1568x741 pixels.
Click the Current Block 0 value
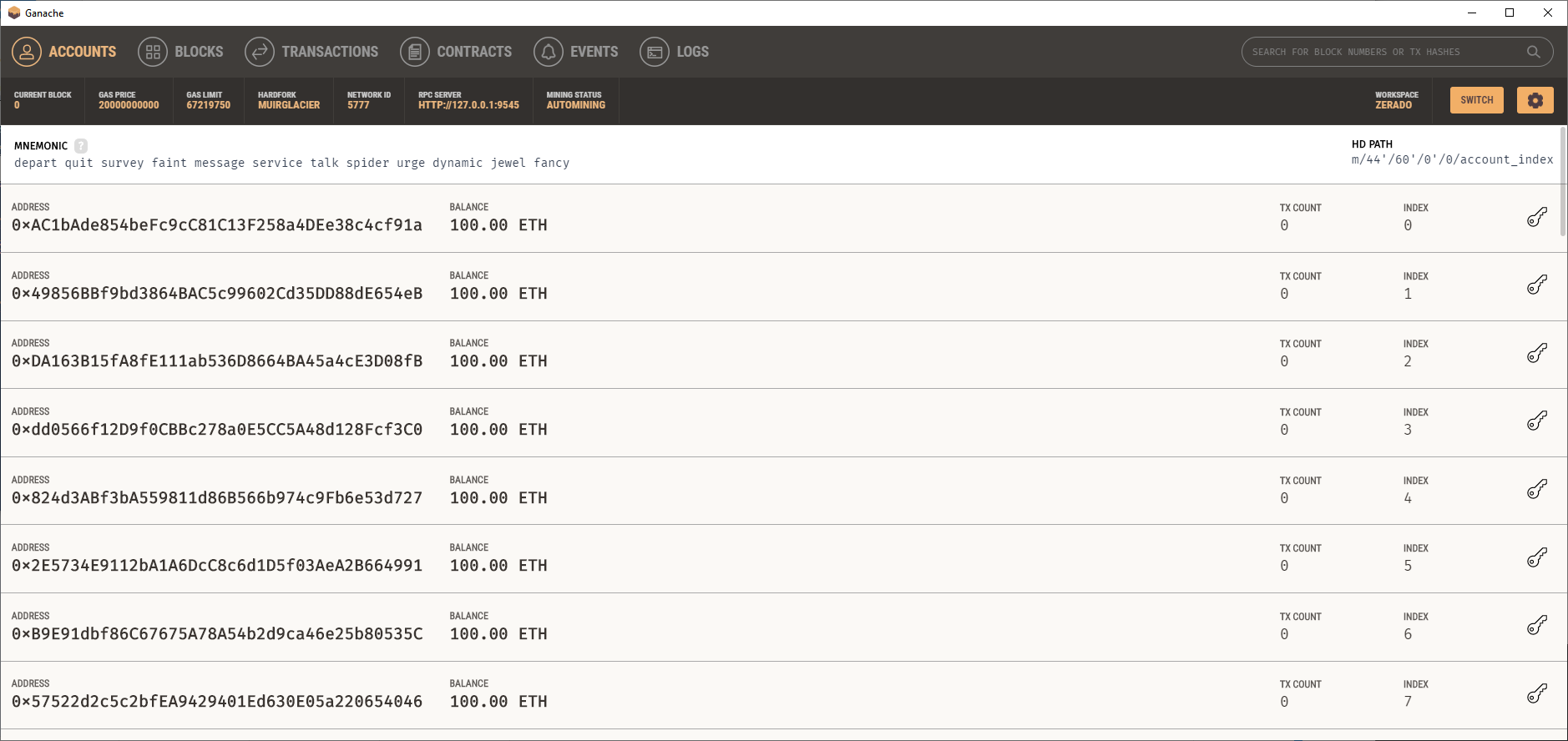click(x=17, y=105)
